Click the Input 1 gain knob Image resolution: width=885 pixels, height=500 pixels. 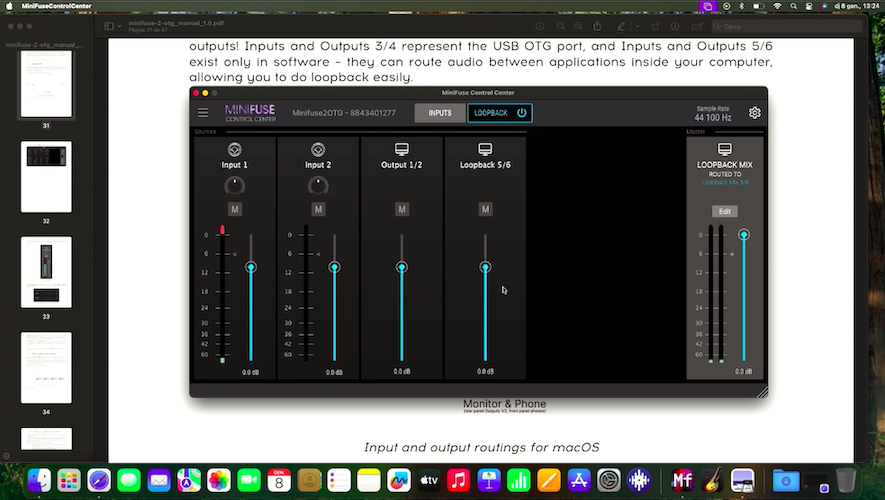tap(234, 185)
